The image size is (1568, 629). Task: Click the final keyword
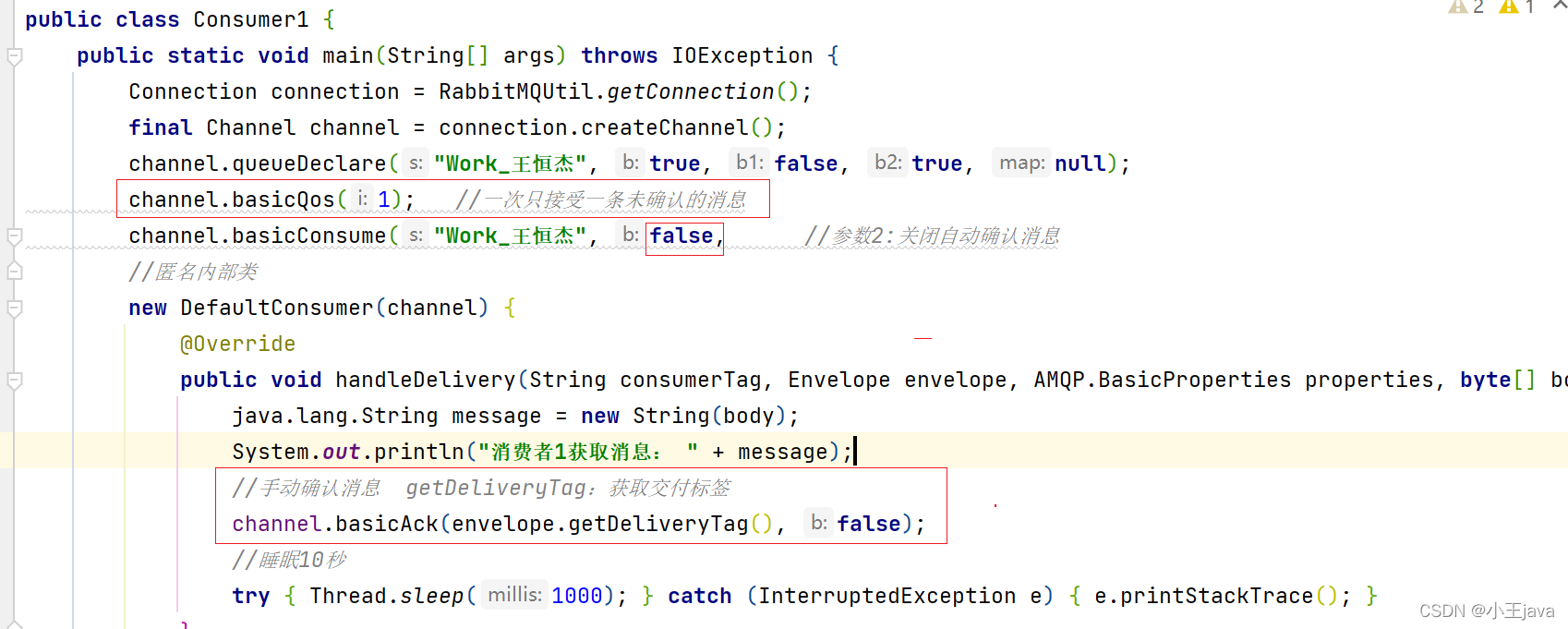(x=161, y=127)
